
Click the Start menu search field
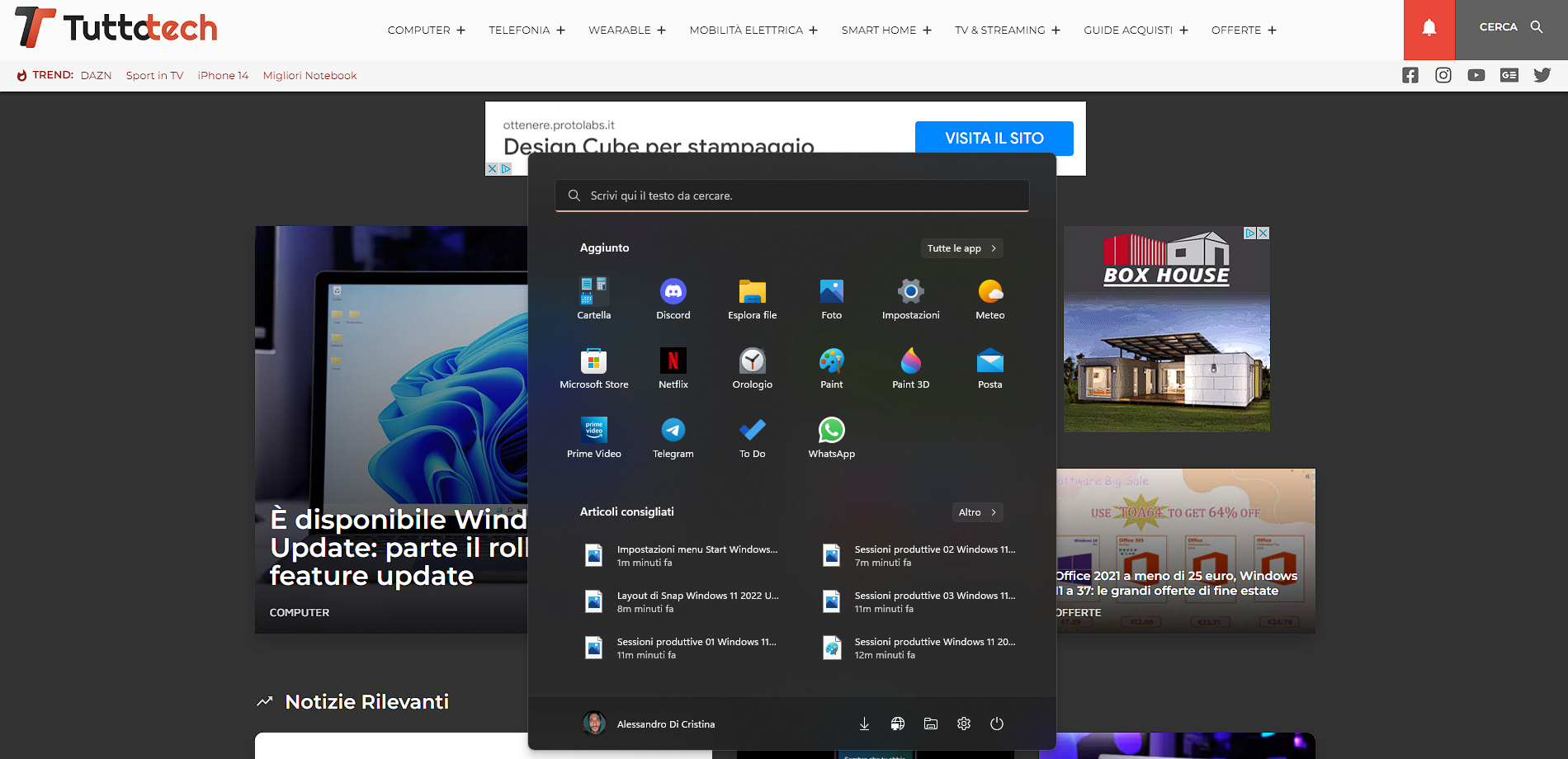point(792,196)
